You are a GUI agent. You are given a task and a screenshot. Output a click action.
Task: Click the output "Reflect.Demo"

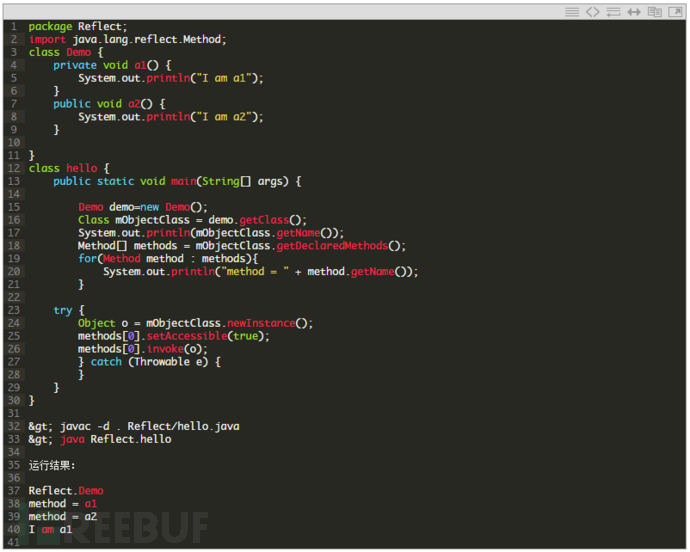[x=66, y=491]
